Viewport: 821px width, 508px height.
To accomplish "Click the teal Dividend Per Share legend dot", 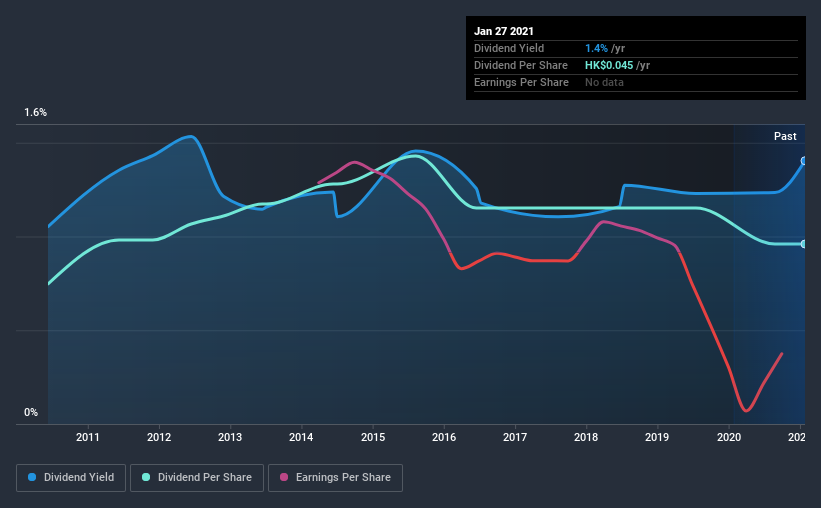I will (x=146, y=477).
